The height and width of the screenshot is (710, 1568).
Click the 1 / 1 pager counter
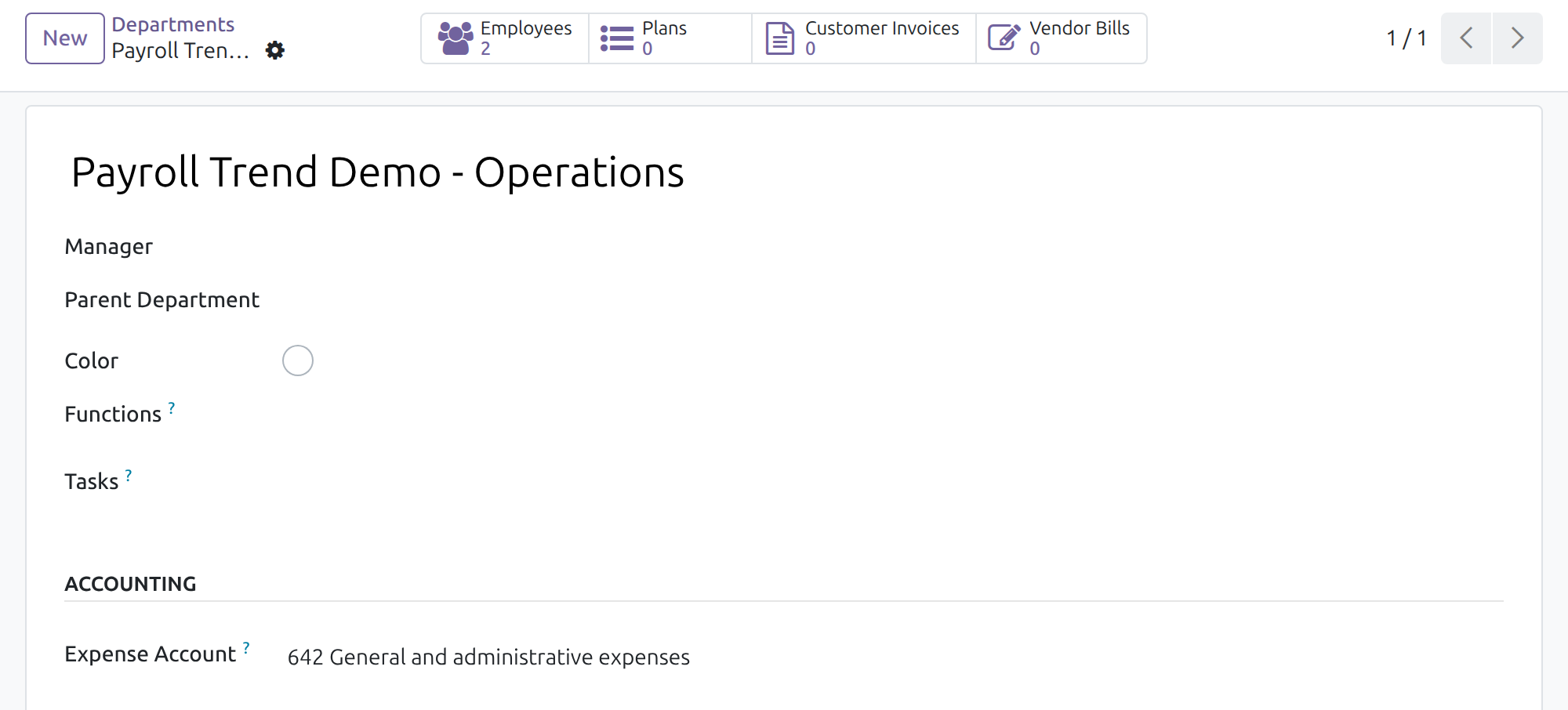(x=1406, y=38)
